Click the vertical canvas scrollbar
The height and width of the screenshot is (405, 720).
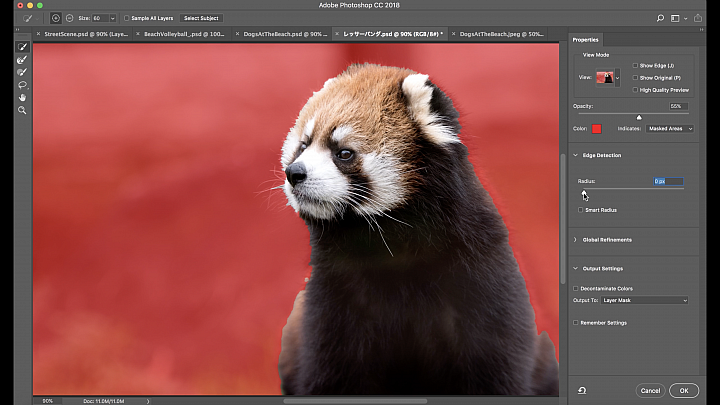click(562, 219)
